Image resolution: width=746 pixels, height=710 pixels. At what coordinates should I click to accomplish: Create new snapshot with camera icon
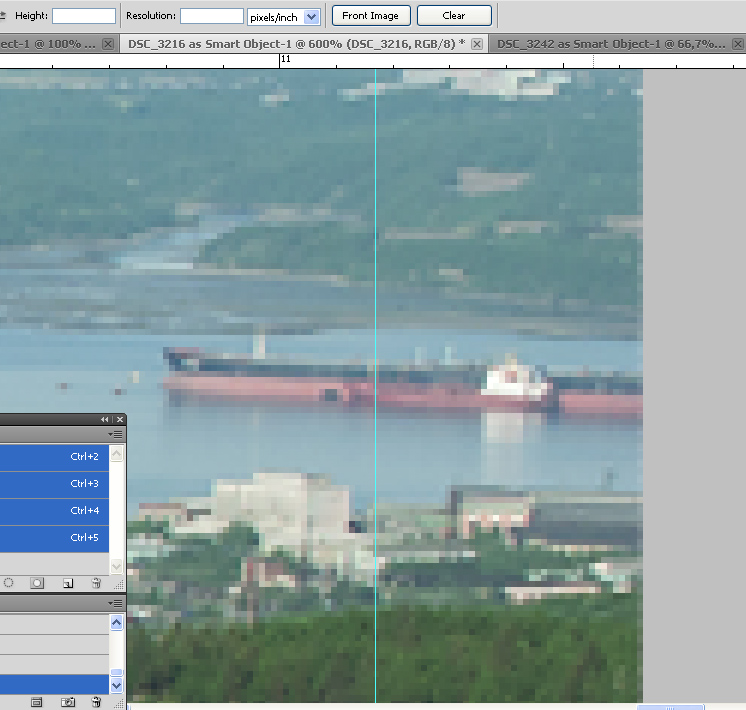[67, 703]
